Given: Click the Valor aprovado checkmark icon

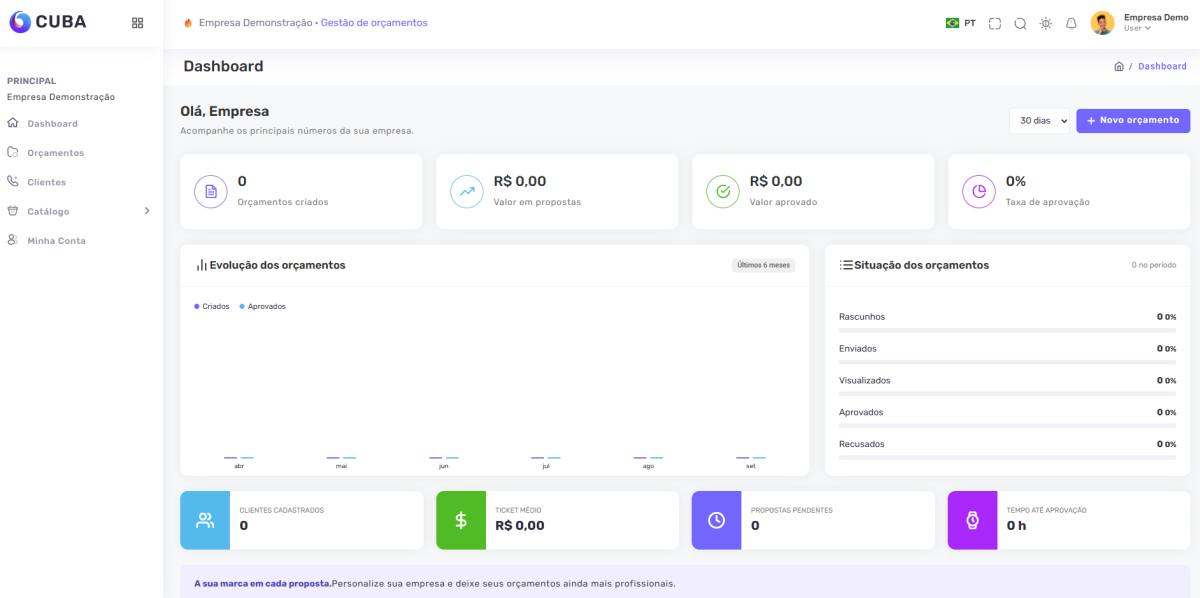Looking at the screenshot, I should click(723, 191).
